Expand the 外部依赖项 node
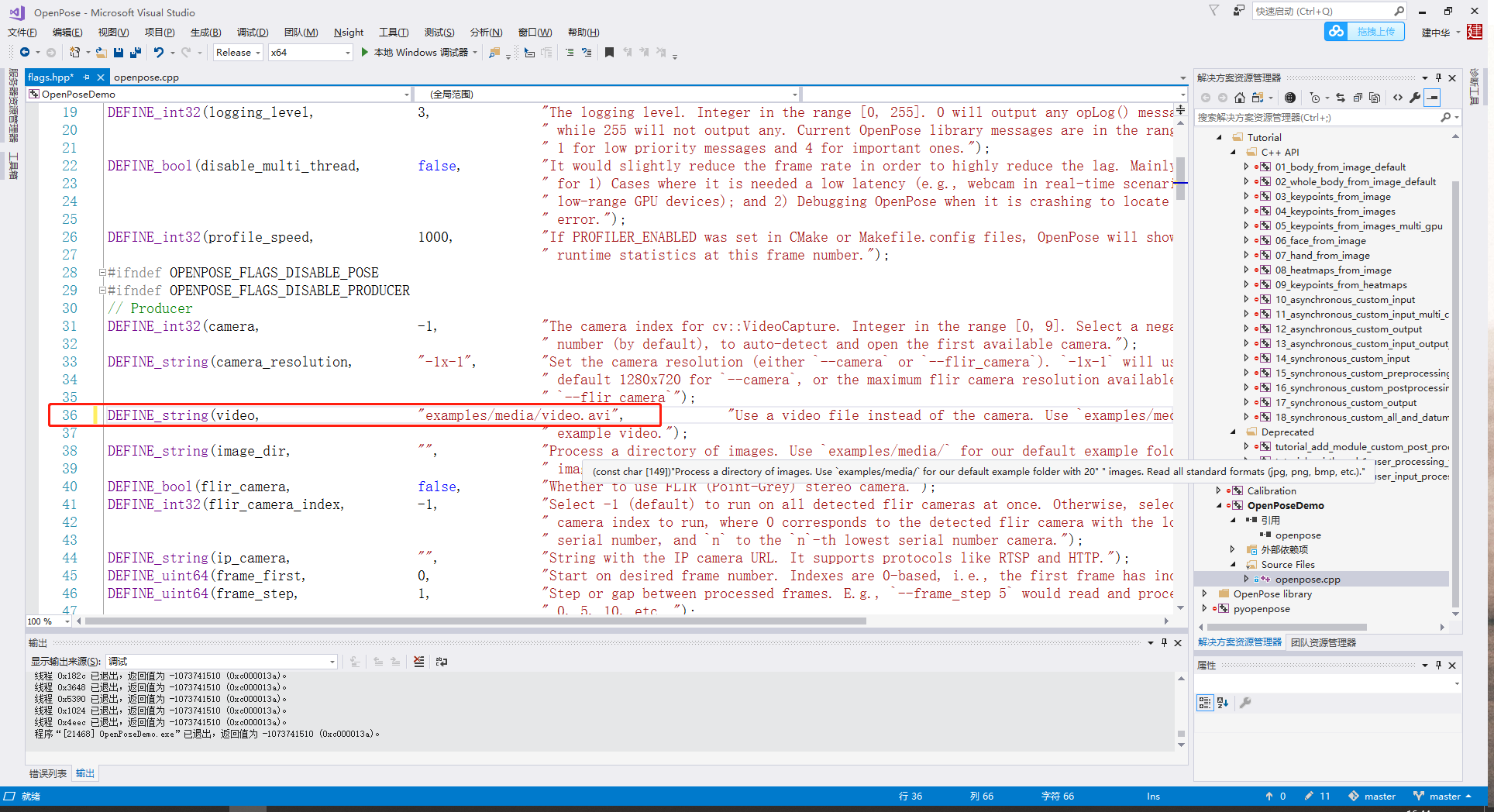The image size is (1494, 812). pos(1233,549)
